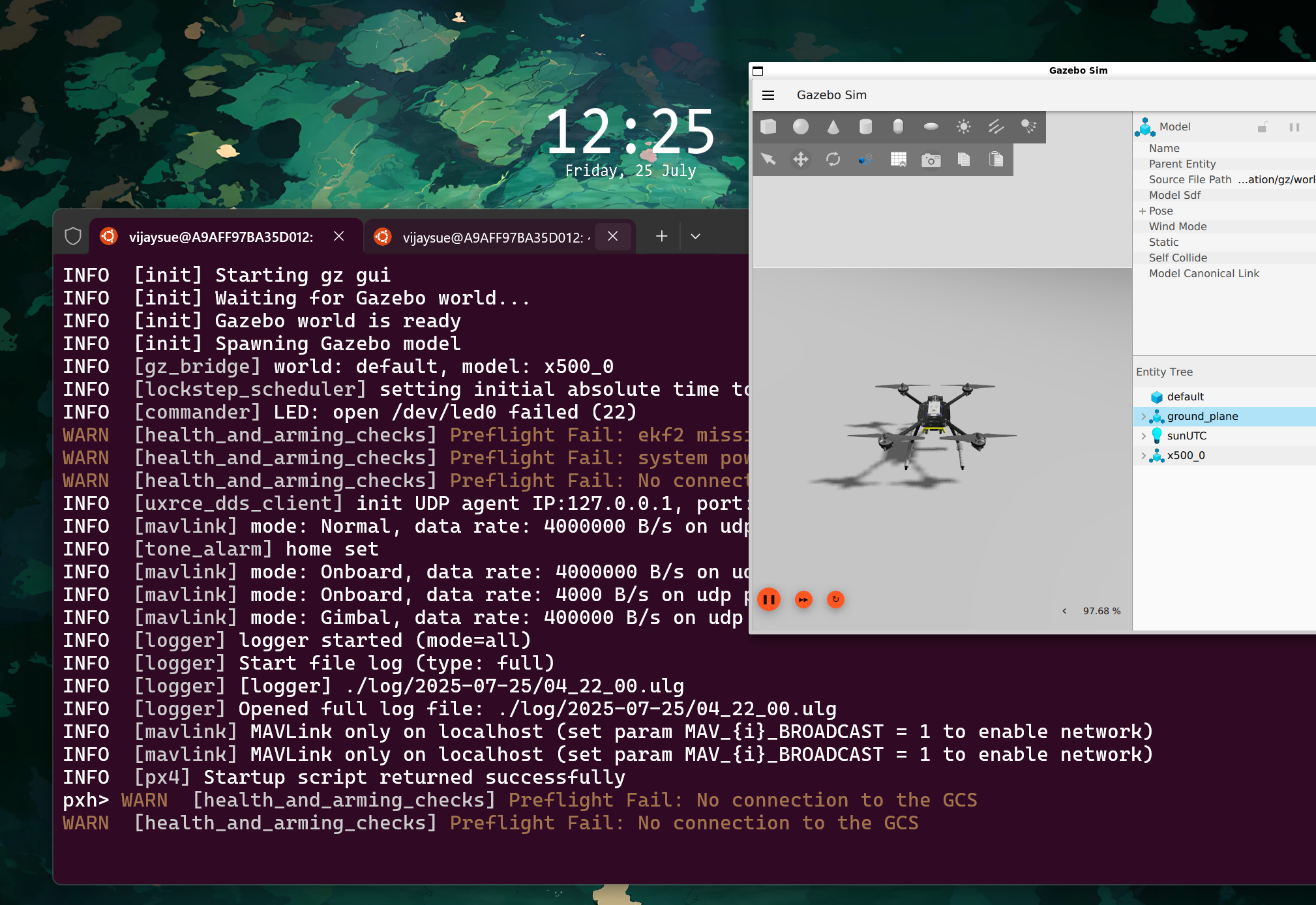Select the rotate tool
The image size is (1316, 905).
click(833, 159)
